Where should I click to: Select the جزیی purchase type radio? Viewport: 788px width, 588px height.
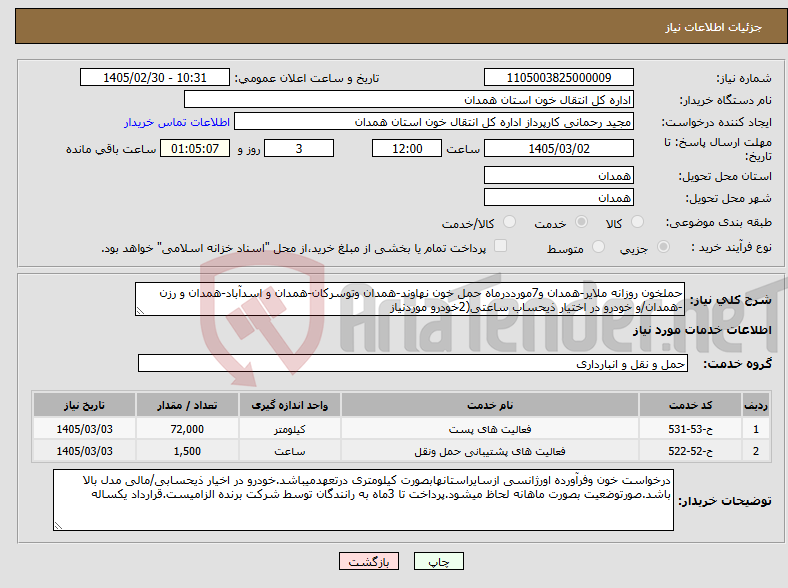click(663, 246)
